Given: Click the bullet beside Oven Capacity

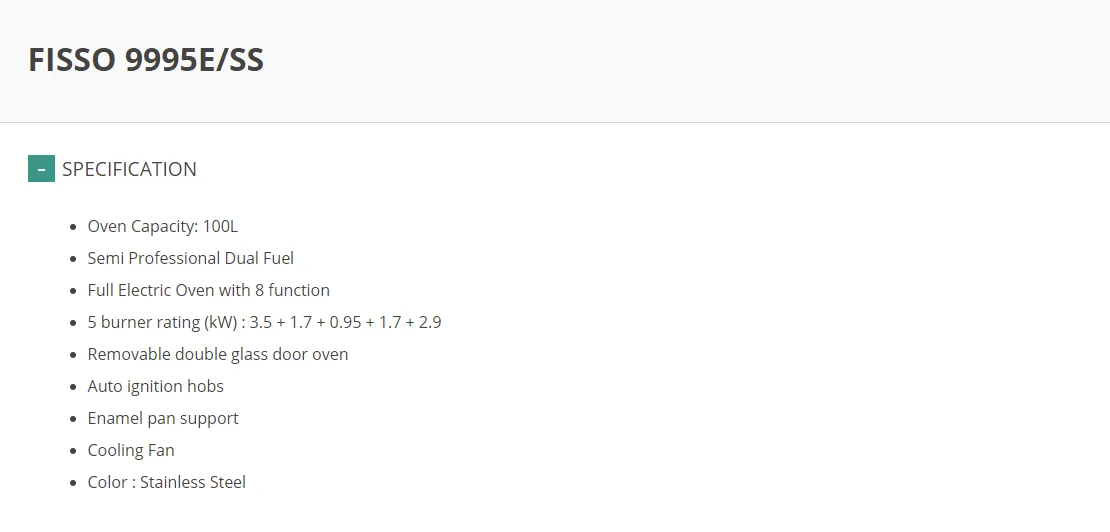Looking at the screenshot, I should (74, 227).
